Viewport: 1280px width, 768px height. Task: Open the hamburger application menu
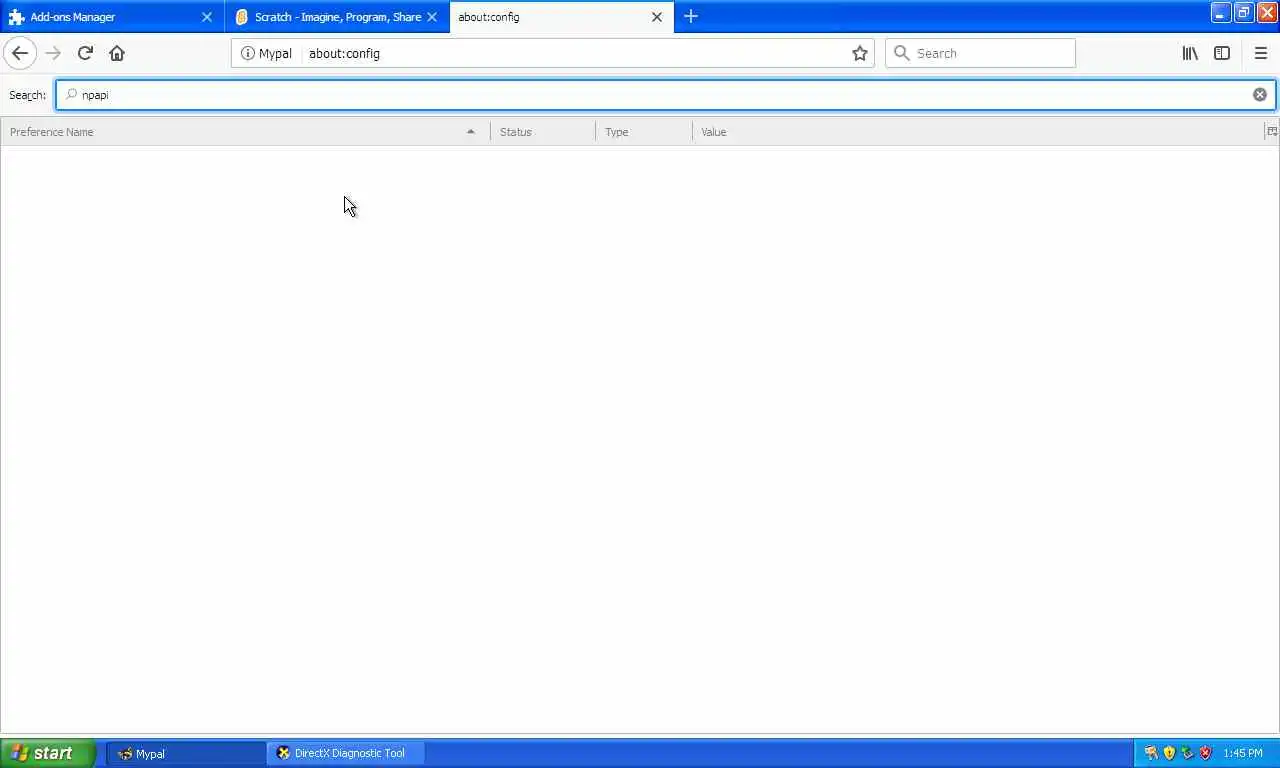click(x=1260, y=53)
